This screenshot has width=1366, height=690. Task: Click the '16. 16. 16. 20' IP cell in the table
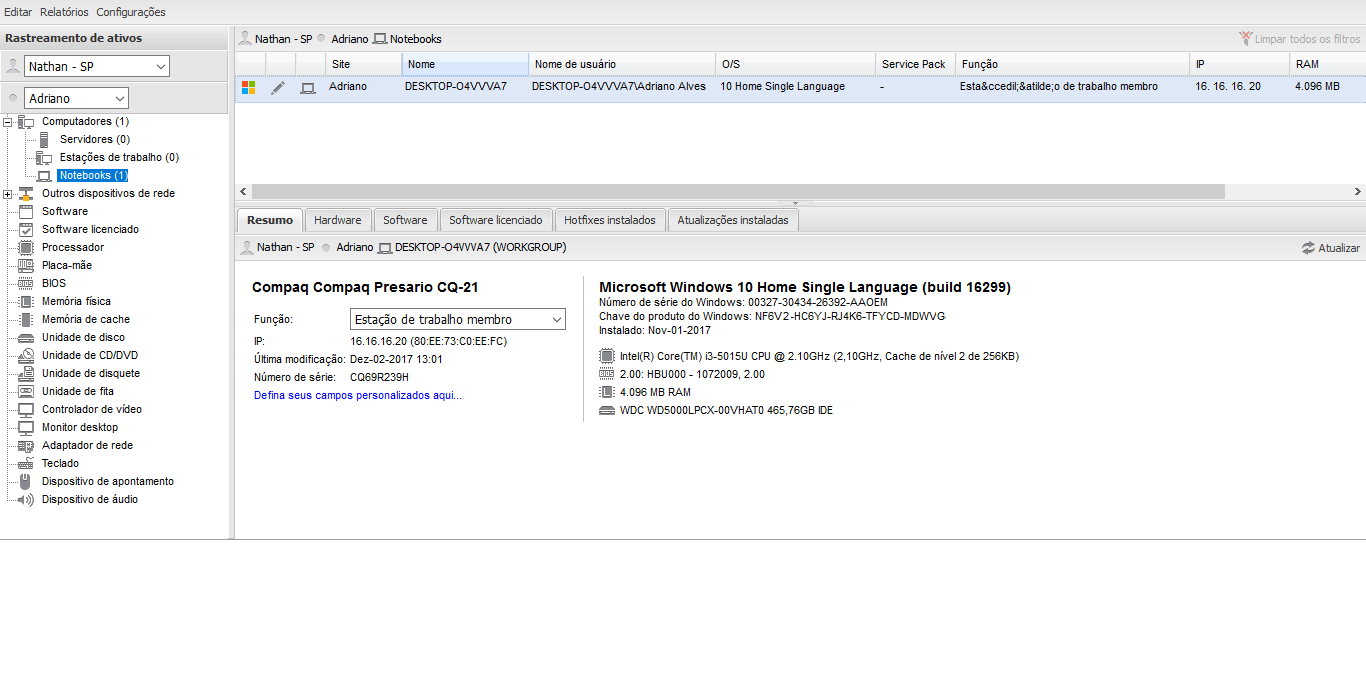pos(1228,87)
